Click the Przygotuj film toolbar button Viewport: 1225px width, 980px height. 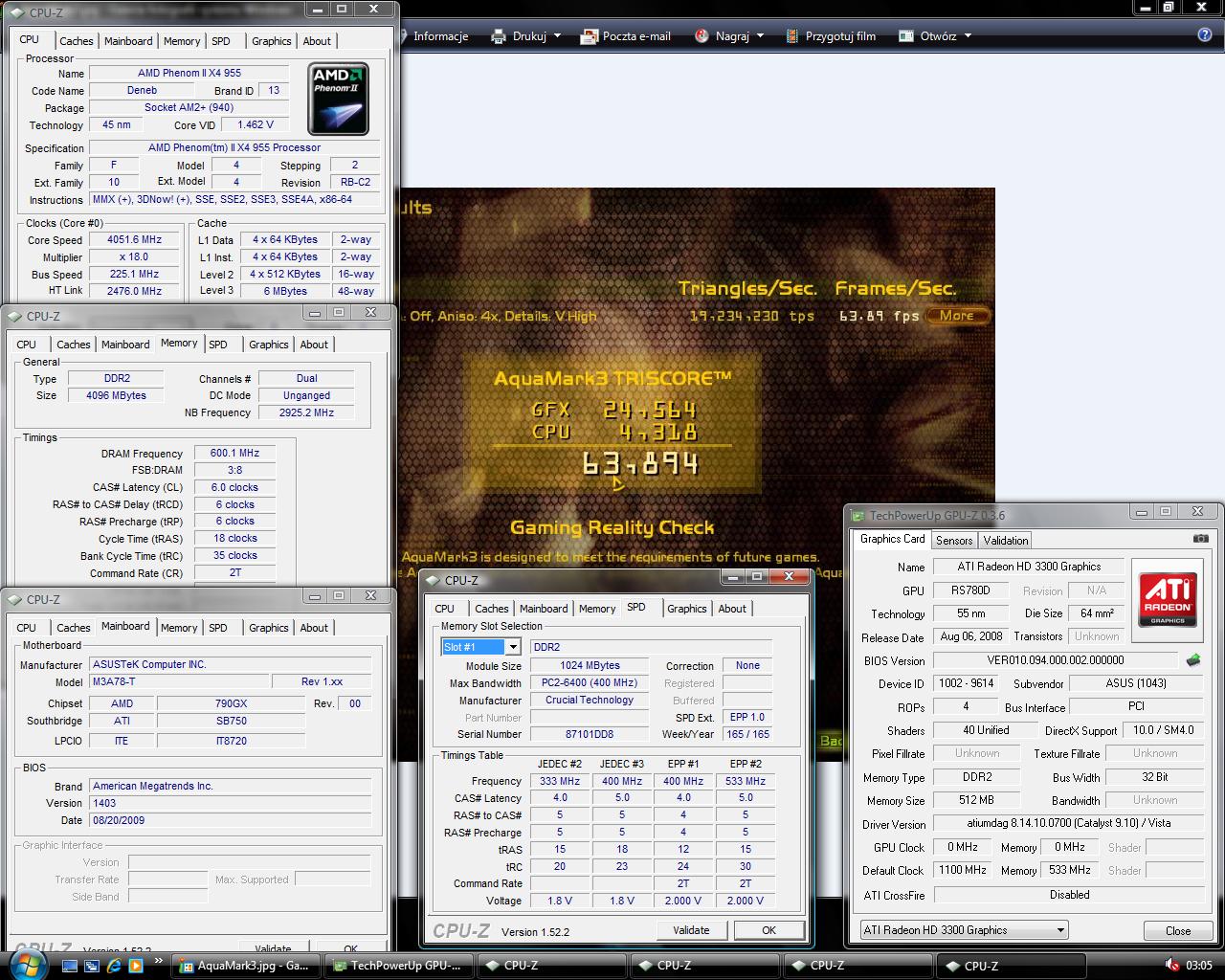(831, 36)
